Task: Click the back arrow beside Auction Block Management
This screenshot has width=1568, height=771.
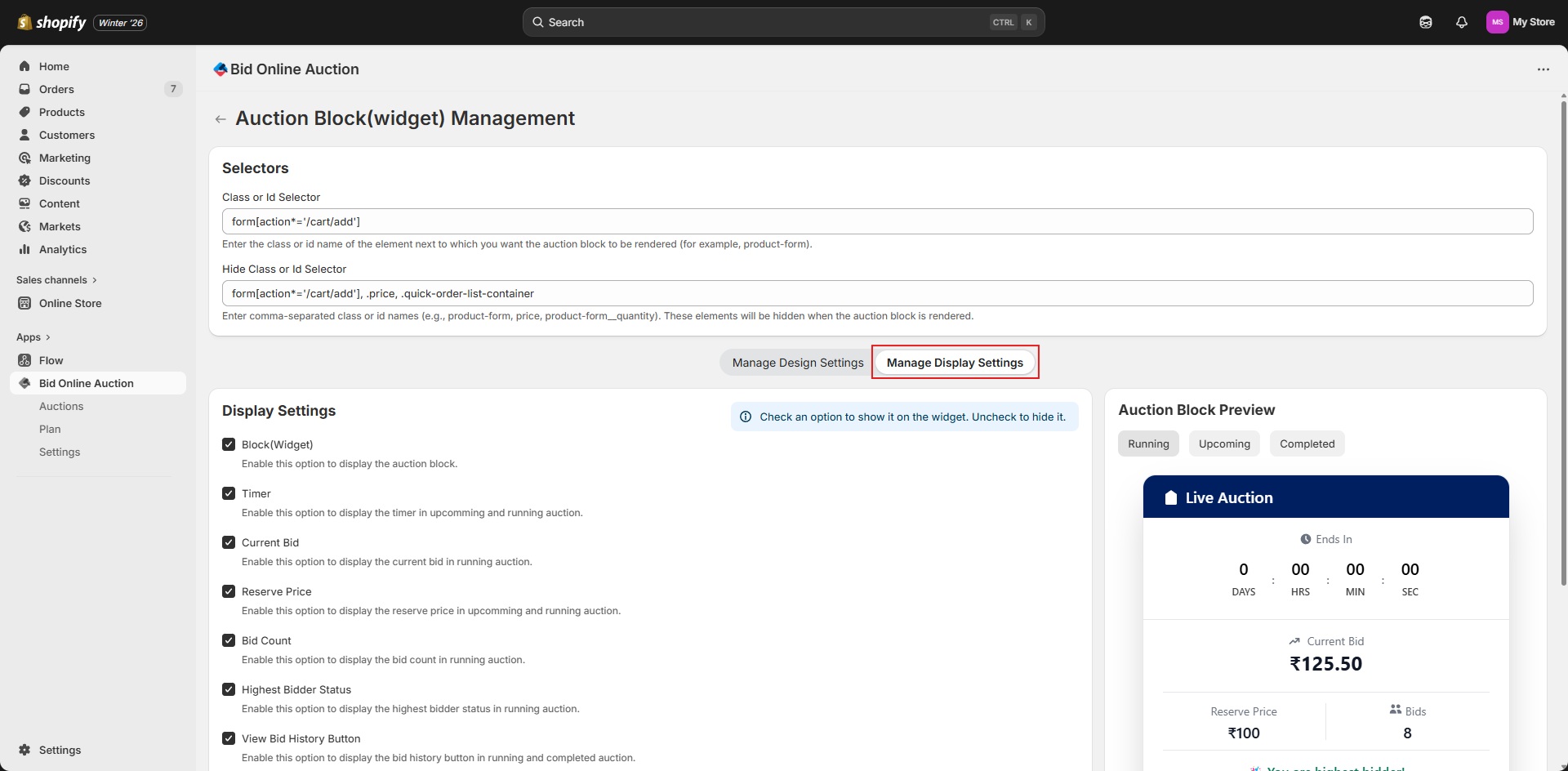Action: coord(220,119)
